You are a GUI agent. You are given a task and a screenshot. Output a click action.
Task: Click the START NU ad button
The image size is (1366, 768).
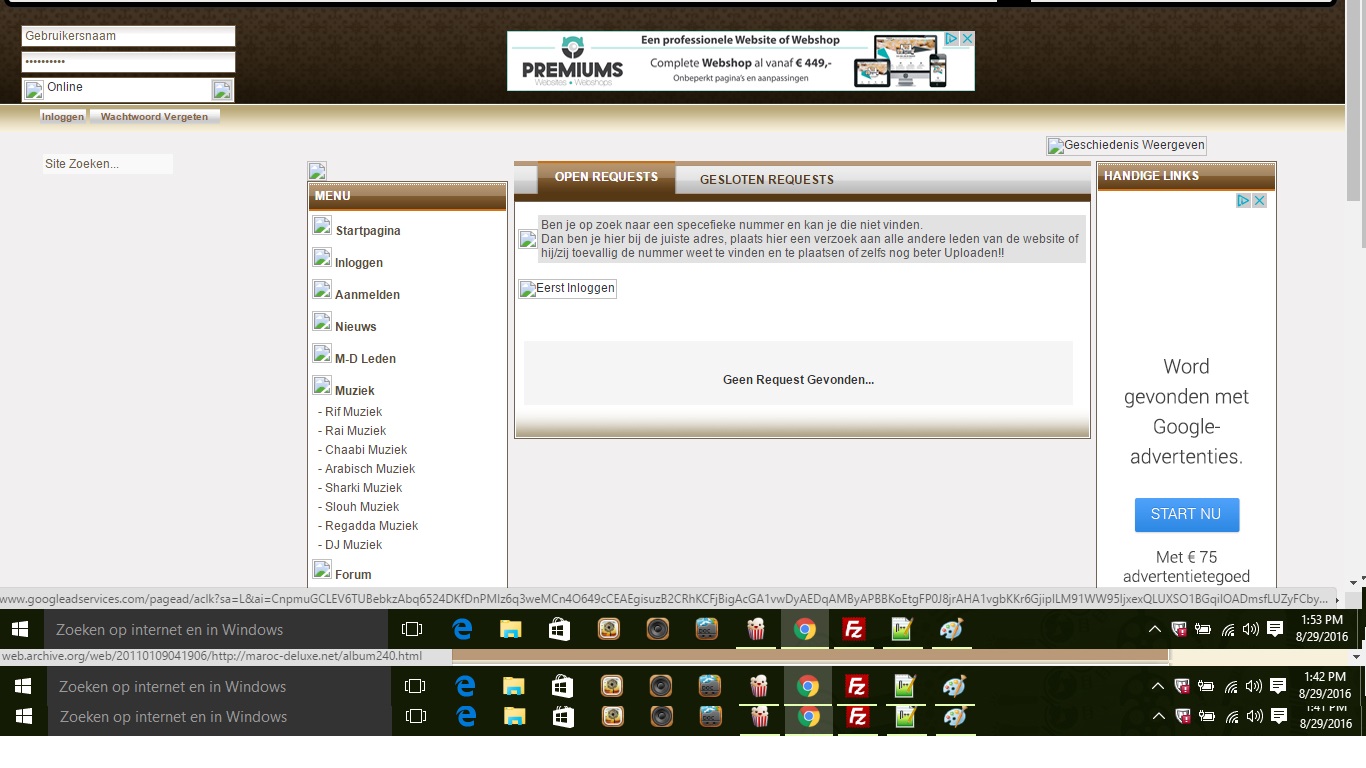(1186, 514)
